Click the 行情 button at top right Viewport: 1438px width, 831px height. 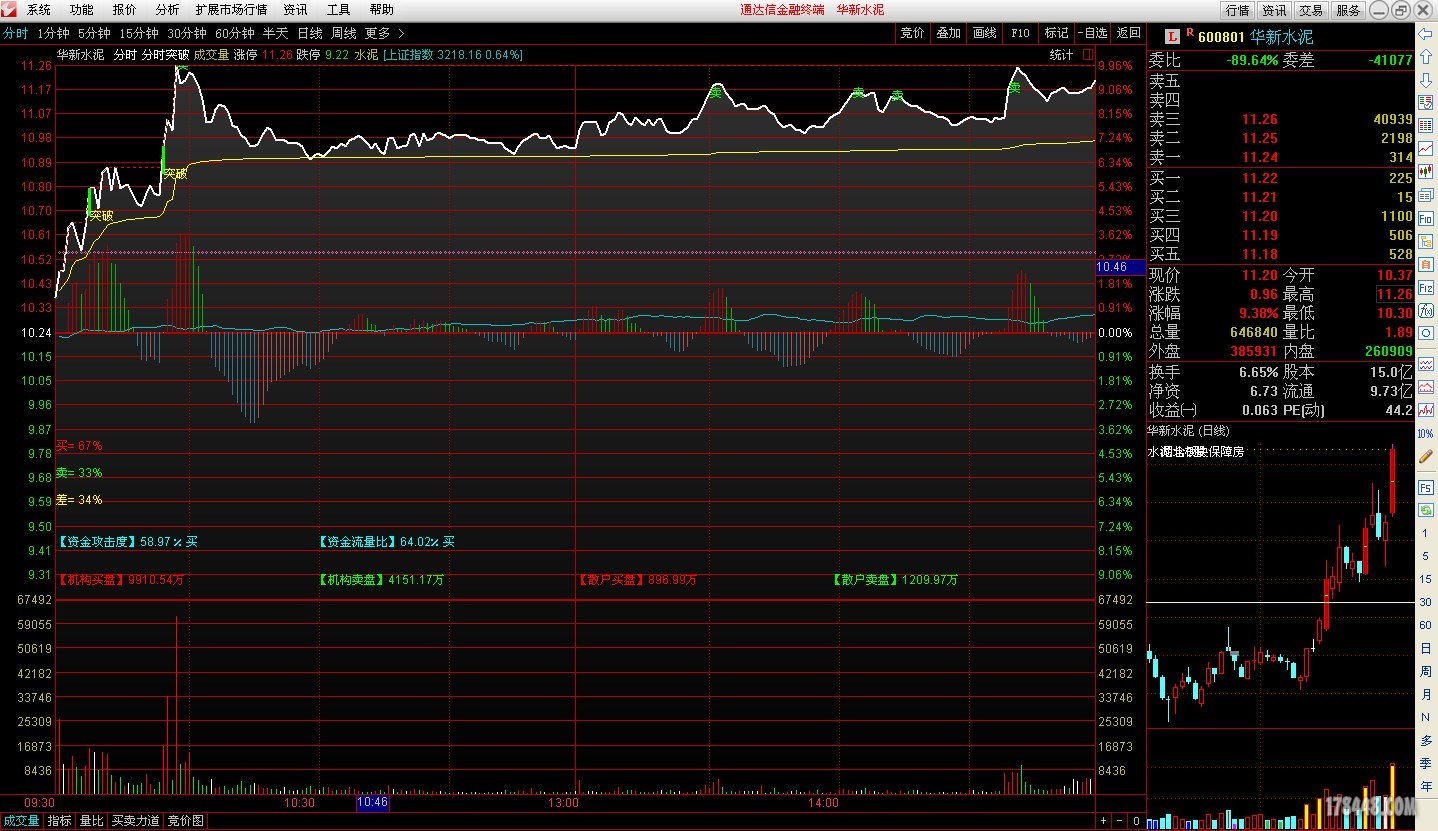coord(1237,10)
